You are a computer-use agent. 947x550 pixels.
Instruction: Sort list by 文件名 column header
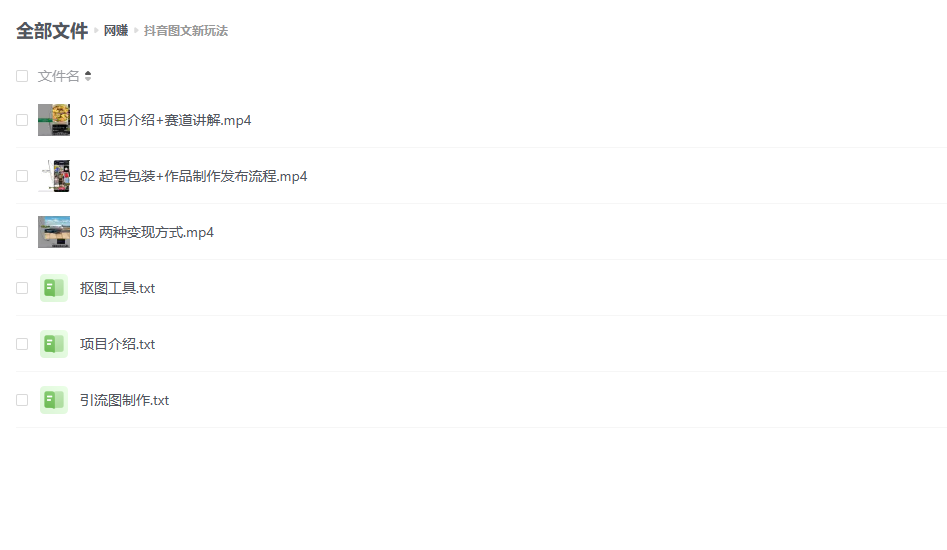click(59, 76)
